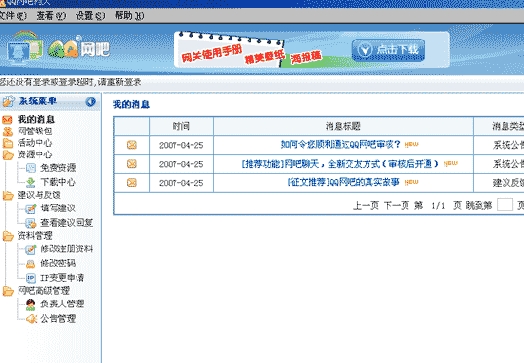Click the 网管钱包 icon
The image size is (524, 363).
[x=8, y=131]
